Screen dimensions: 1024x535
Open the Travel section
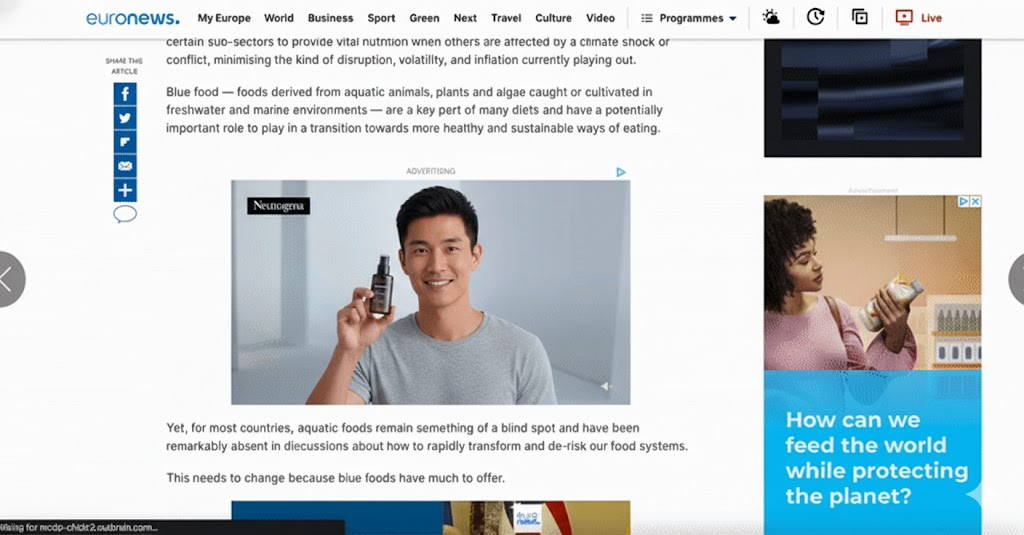(506, 18)
